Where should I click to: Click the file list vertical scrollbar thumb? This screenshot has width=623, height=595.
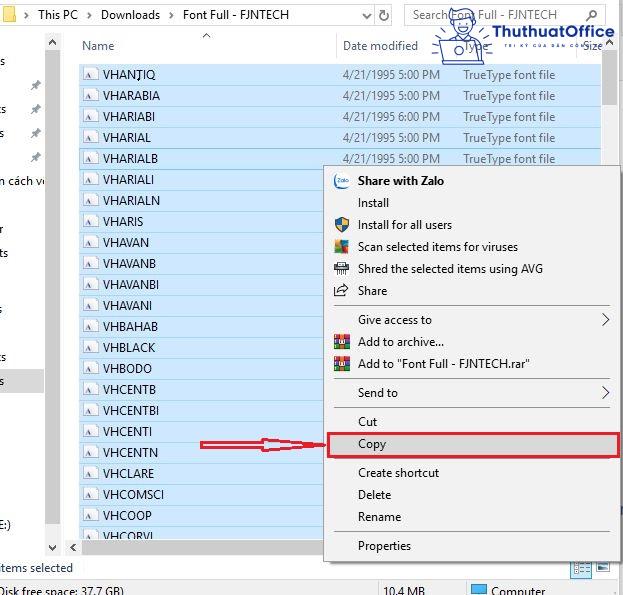click(x=609, y=77)
